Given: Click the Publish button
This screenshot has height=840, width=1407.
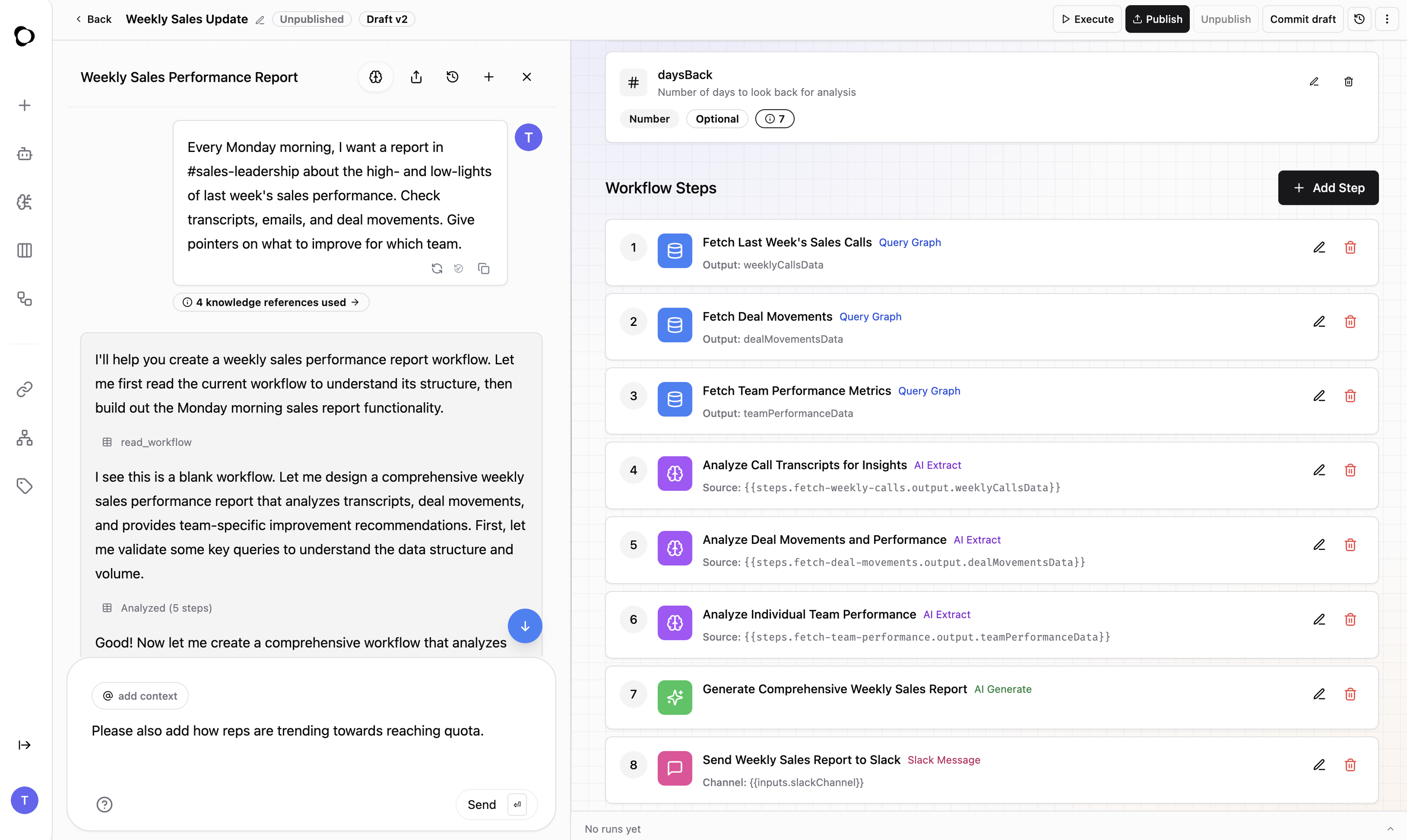Looking at the screenshot, I should click(x=1157, y=19).
